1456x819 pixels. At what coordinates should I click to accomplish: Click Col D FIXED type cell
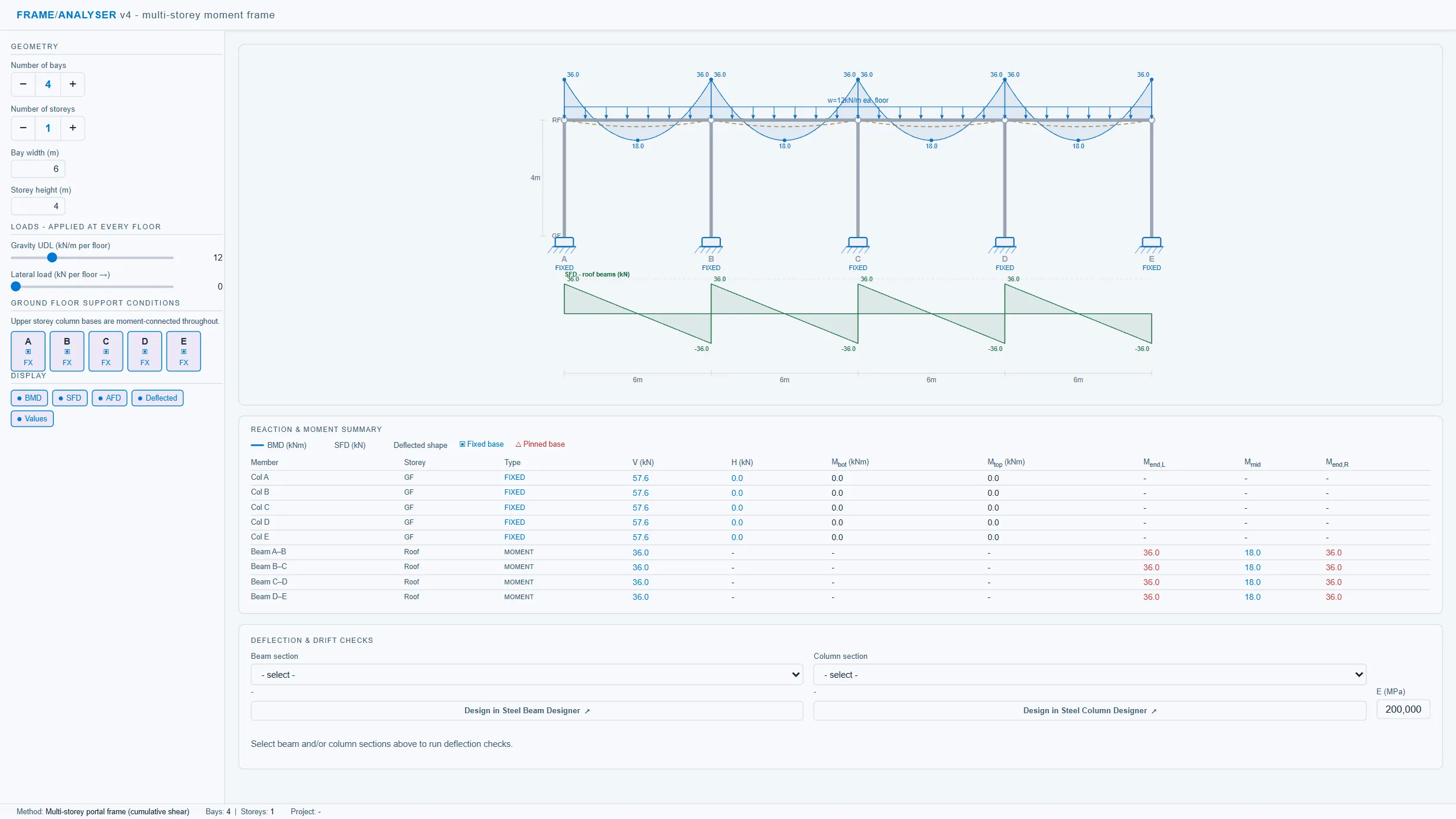[514, 522]
